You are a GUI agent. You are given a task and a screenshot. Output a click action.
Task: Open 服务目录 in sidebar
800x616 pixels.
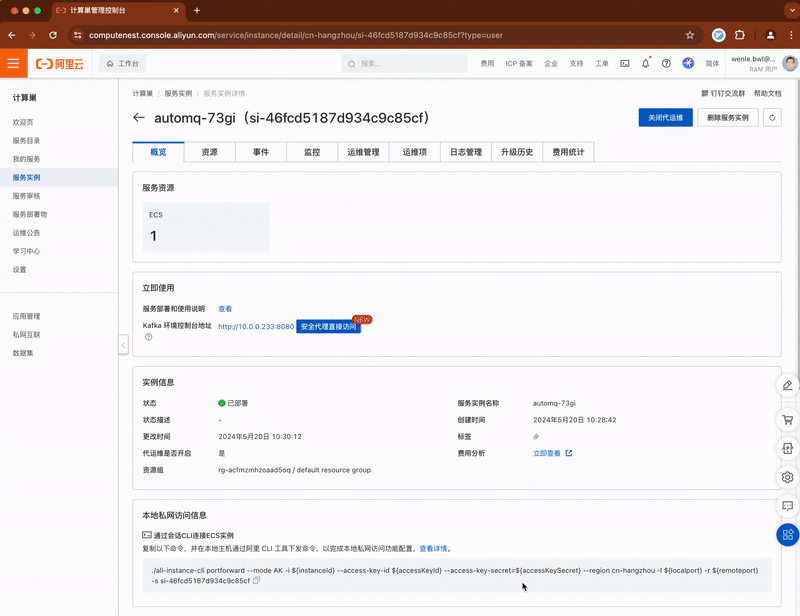27,140
